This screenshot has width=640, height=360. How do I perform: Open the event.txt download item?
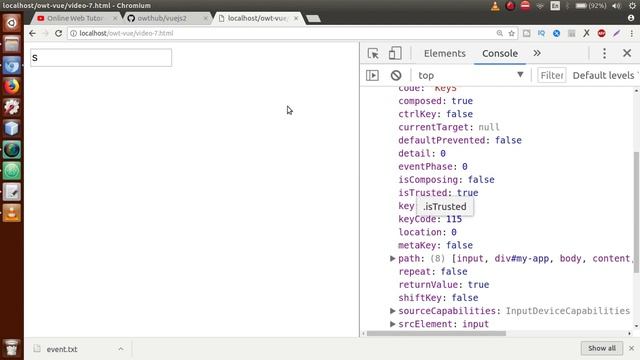(61, 349)
